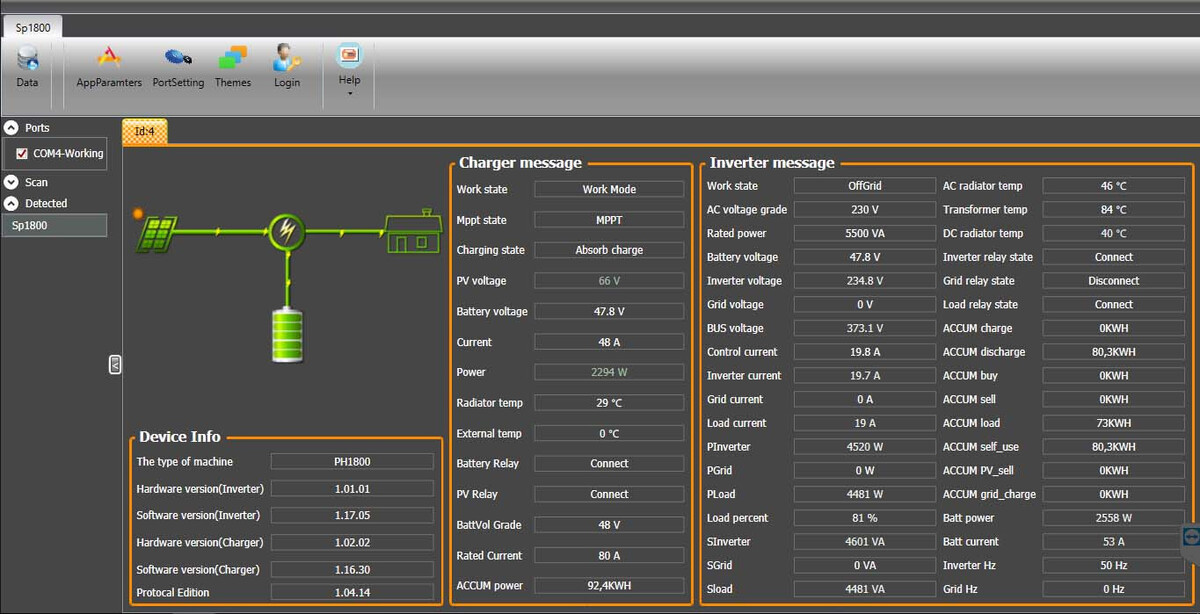Click the solar panel icon

pos(157,233)
